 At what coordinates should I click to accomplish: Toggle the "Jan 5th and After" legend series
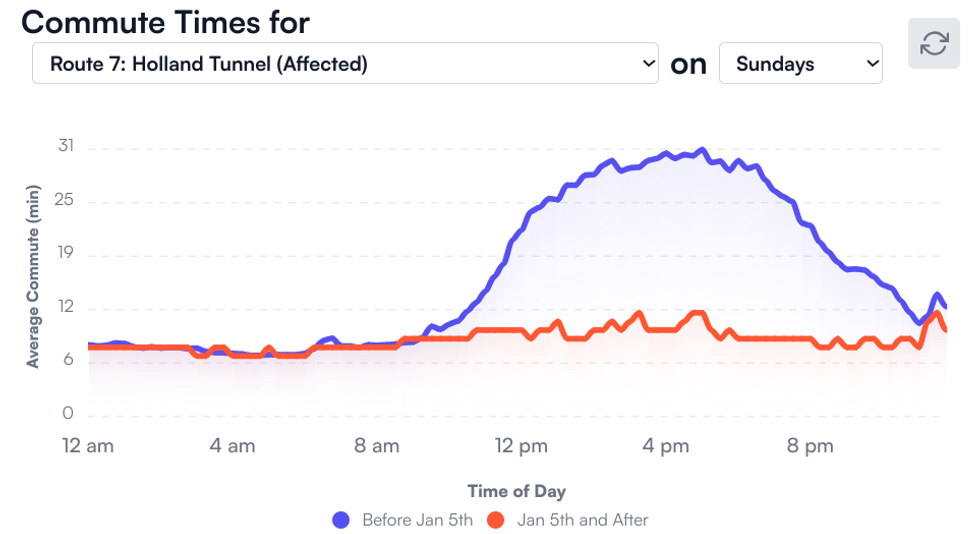coord(582,520)
